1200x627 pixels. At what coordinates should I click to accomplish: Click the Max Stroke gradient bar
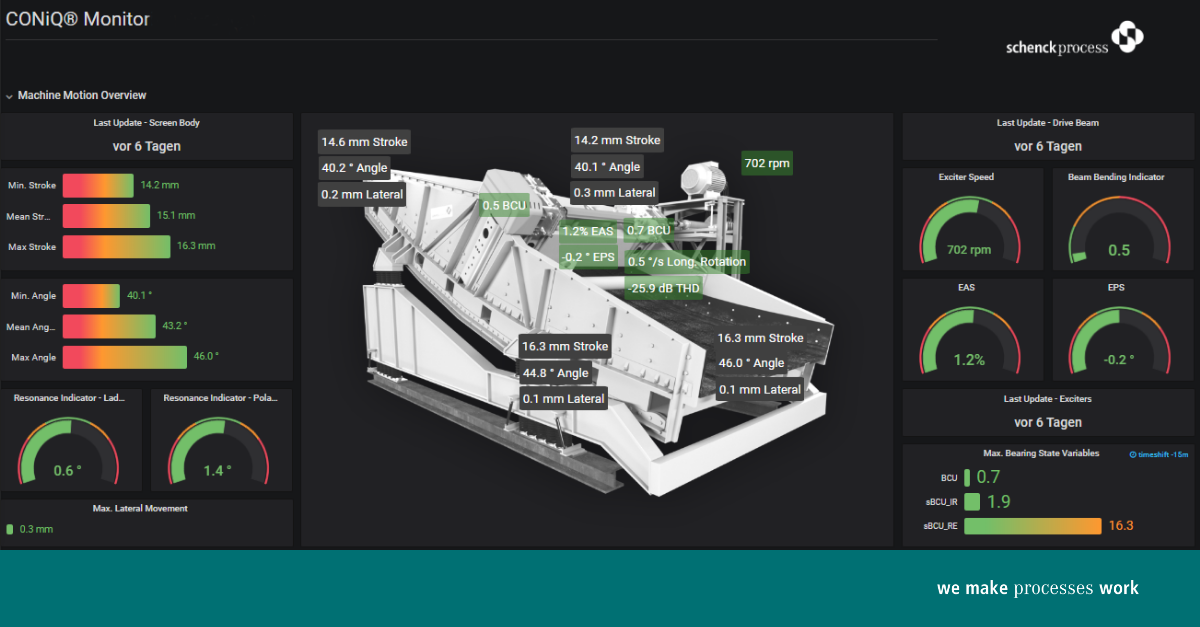point(116,246)
